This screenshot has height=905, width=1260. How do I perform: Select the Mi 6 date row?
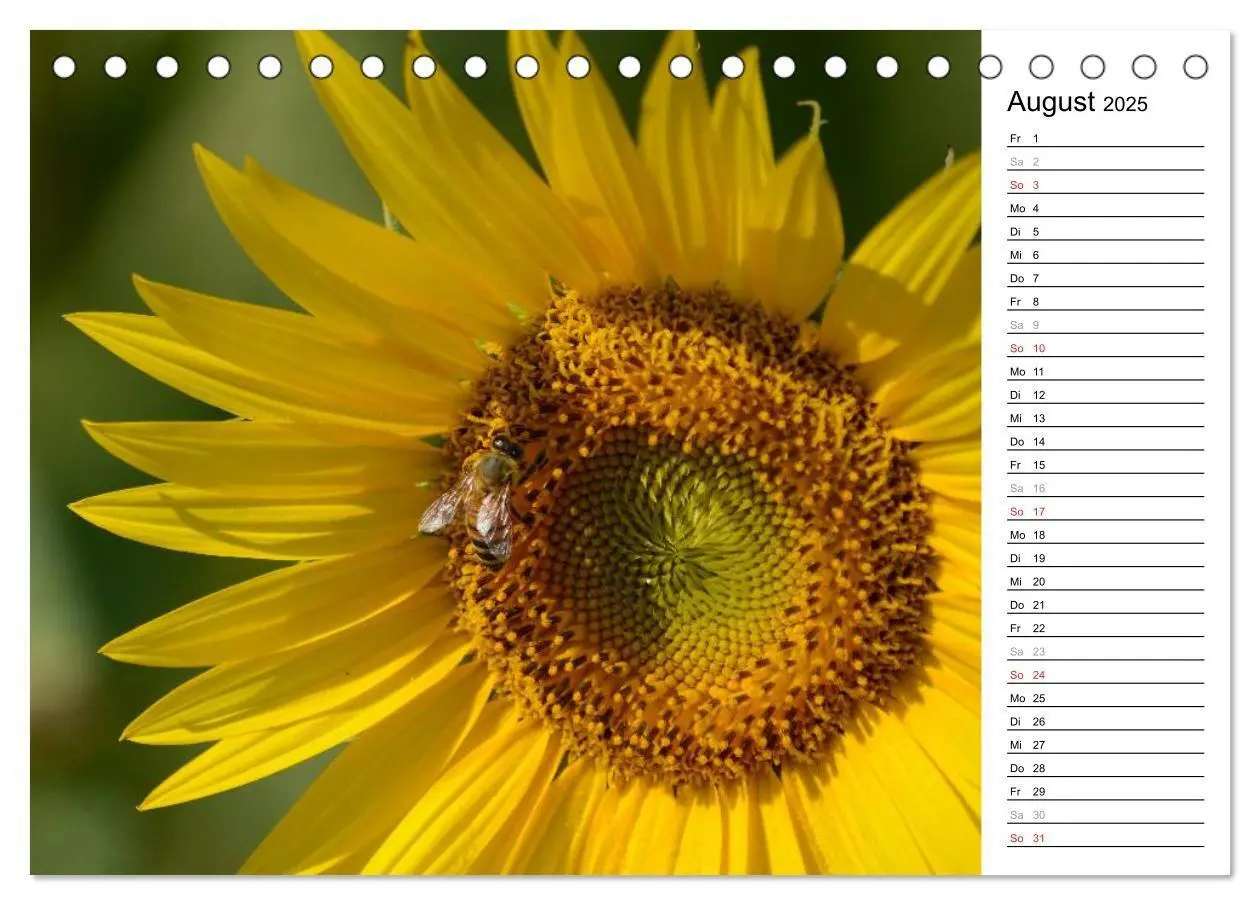[1105, 255]
